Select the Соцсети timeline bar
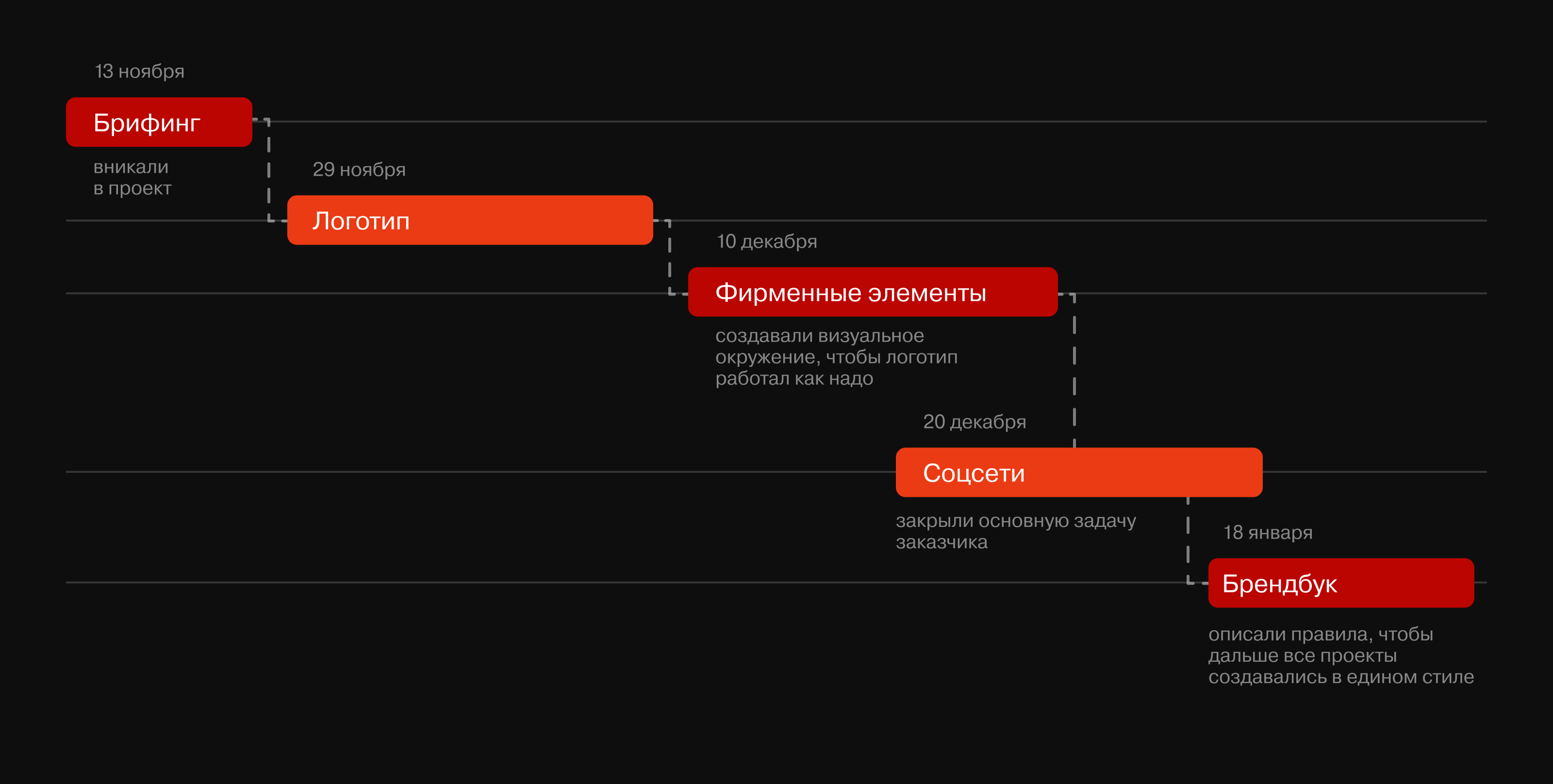 [x=1078, y=473]
